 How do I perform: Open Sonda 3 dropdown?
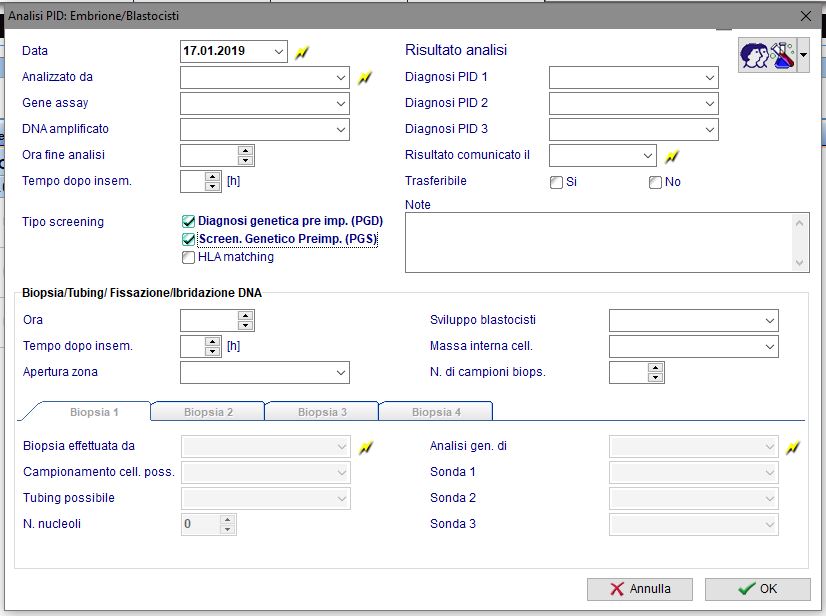(x=770, y=525)
